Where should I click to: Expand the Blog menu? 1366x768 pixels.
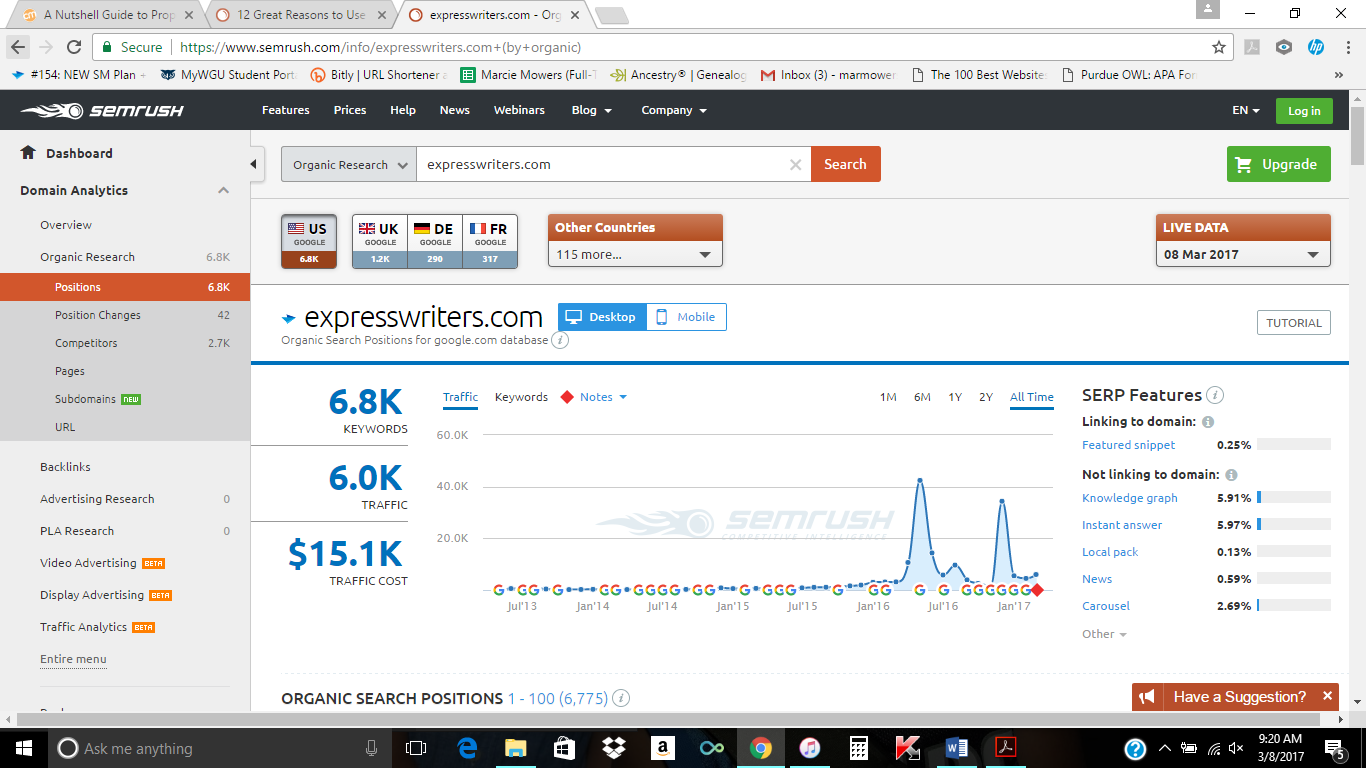click(592, 110)
